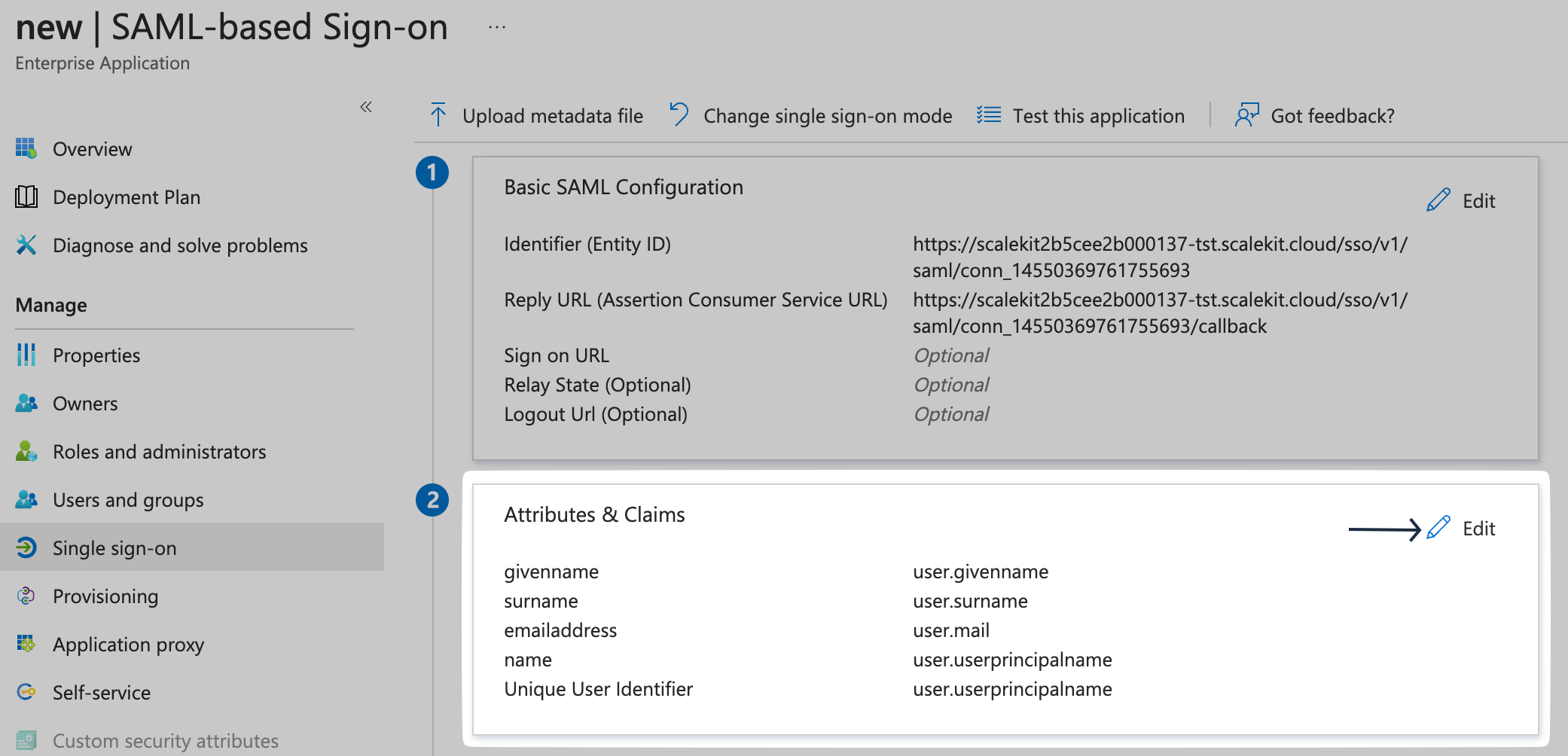Click the Self-service icon
Viewport: 1568px width, 756px height.
point(26,693)
